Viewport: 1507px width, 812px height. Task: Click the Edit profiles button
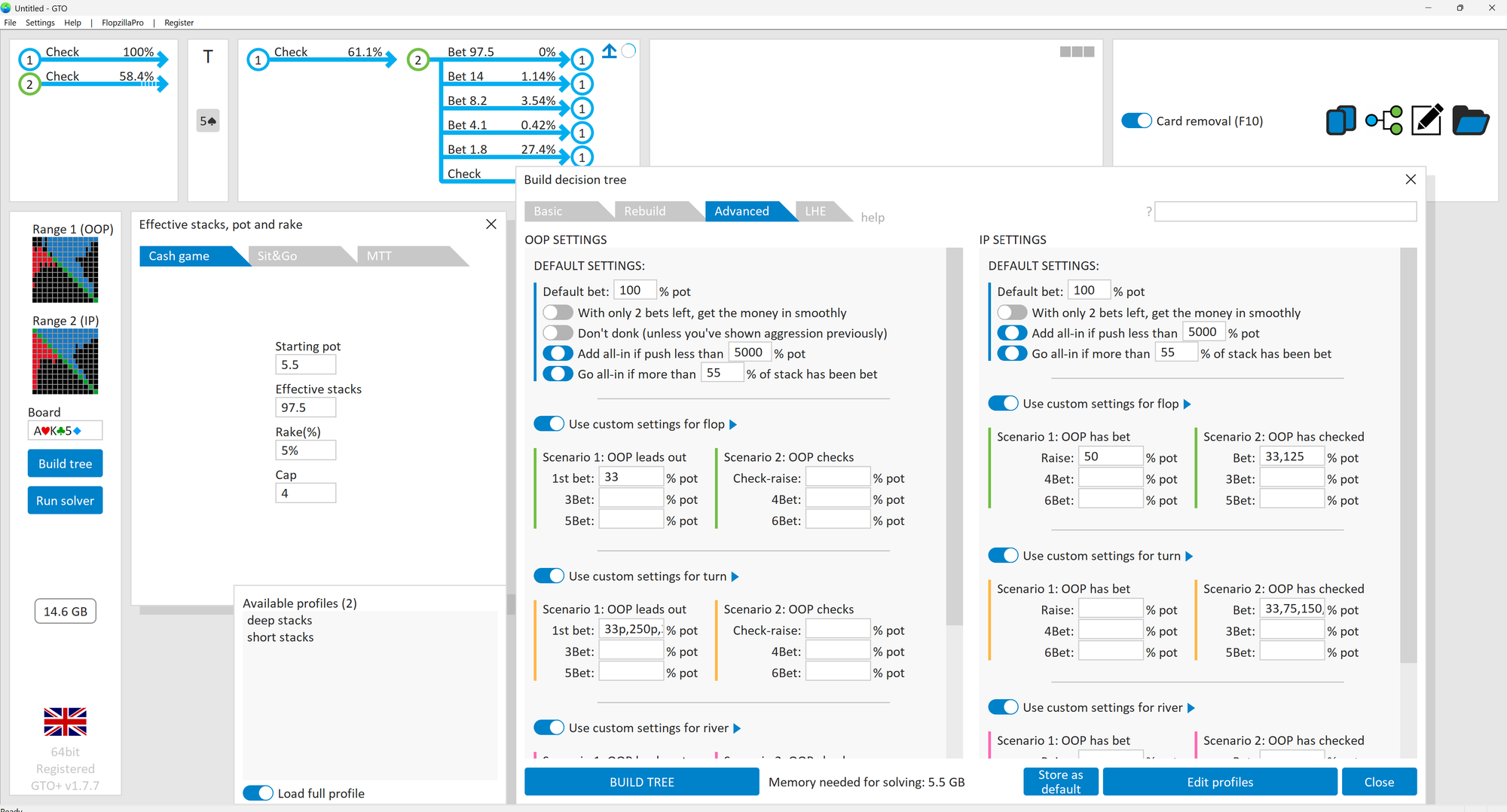click(1220, 782)
